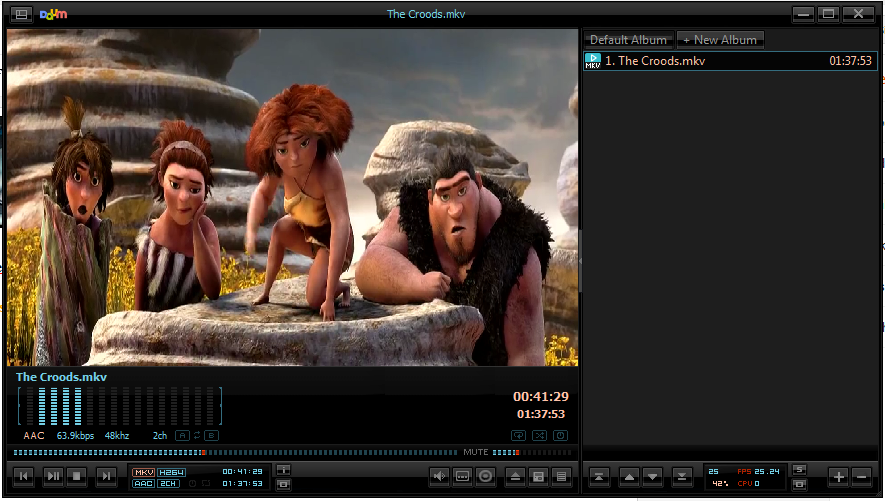Image resolution: width=885 pixels, height=501 pixels.
Task: Click the small screen button below the info button
Action: (x=283, y=484)
